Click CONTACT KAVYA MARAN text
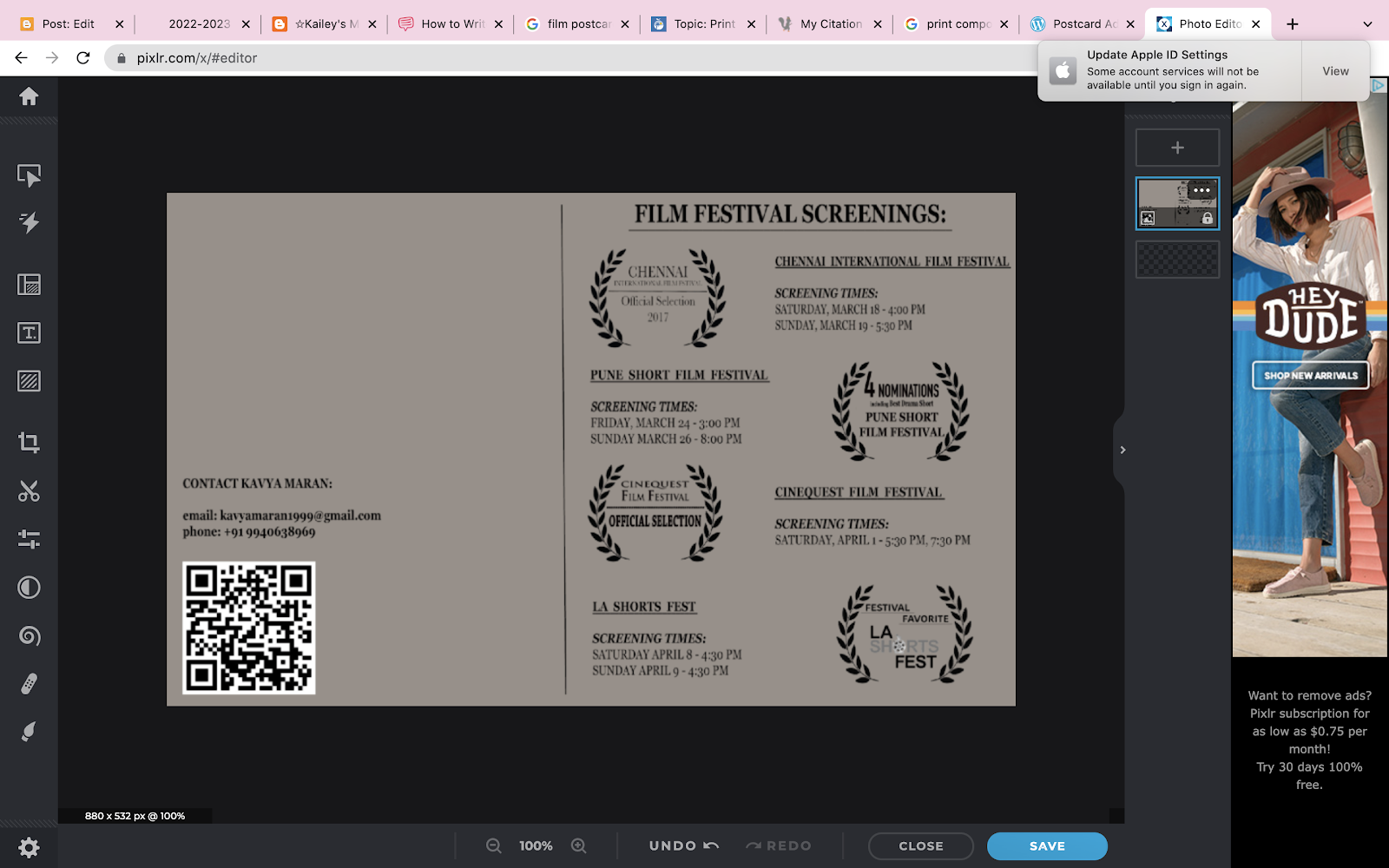This screenshot has height=868, width=1389. [258, 483]
